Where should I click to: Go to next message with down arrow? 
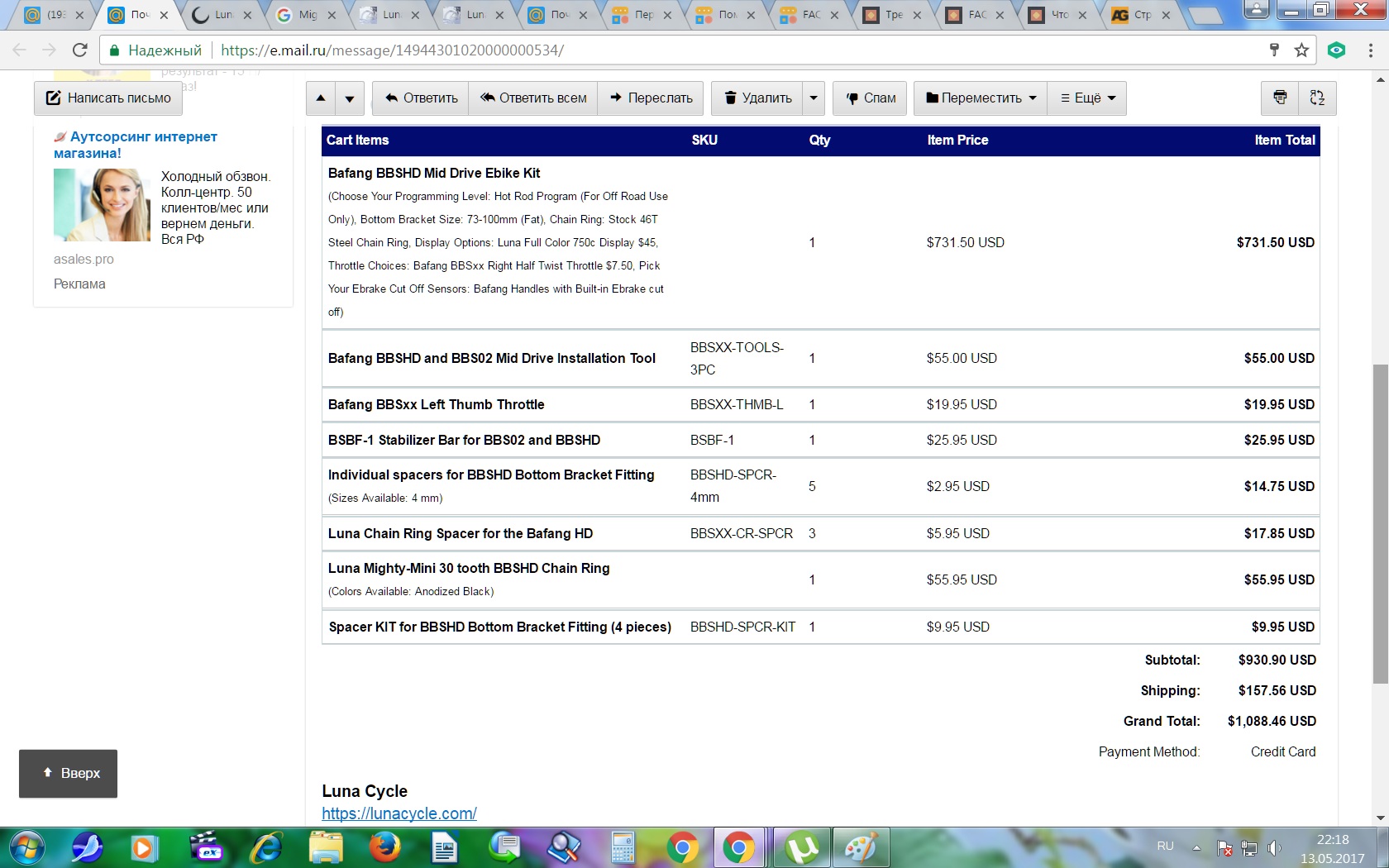click(350, 98)
